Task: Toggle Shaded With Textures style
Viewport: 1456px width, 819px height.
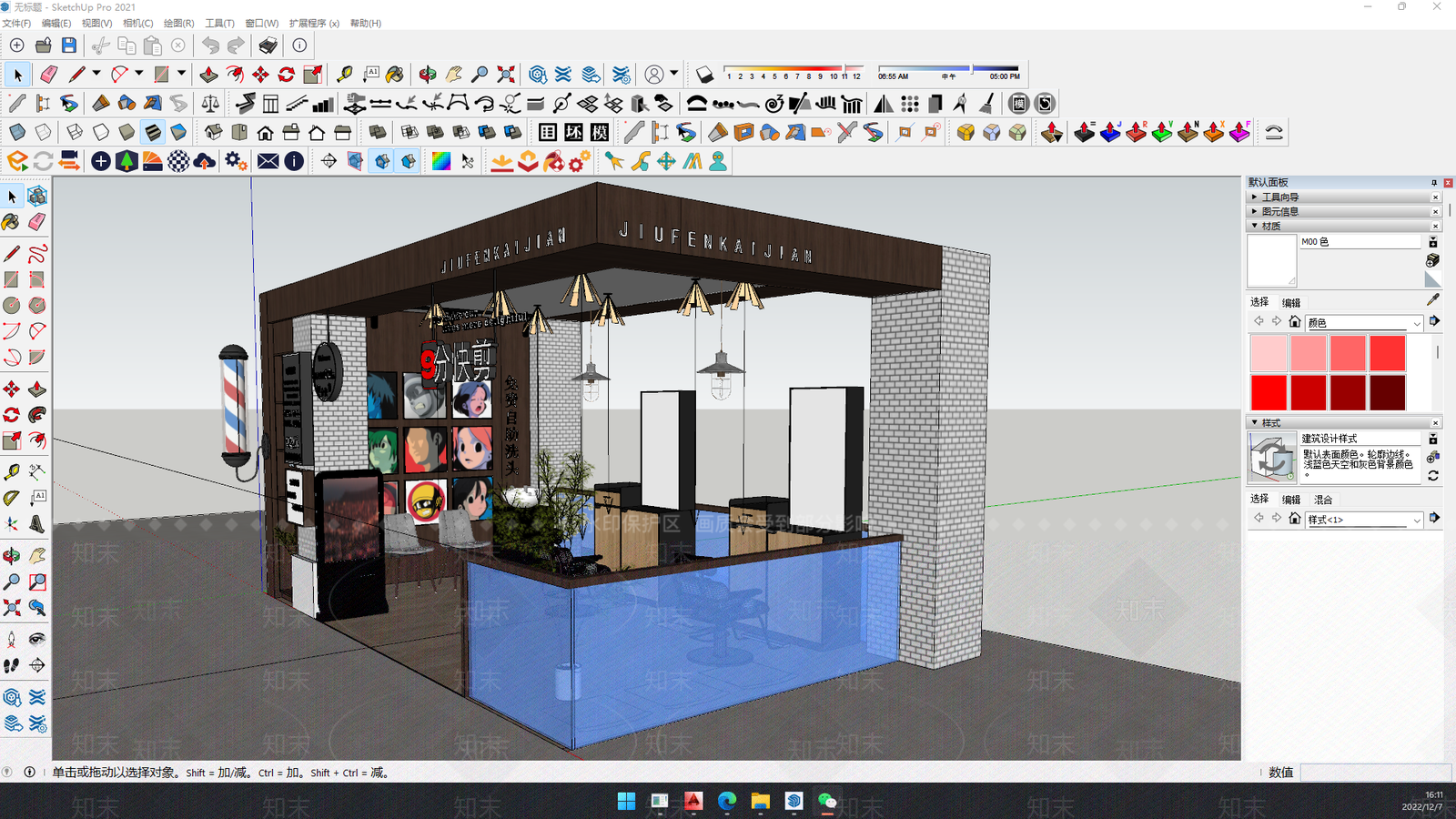Action: [x=153, y=132]
